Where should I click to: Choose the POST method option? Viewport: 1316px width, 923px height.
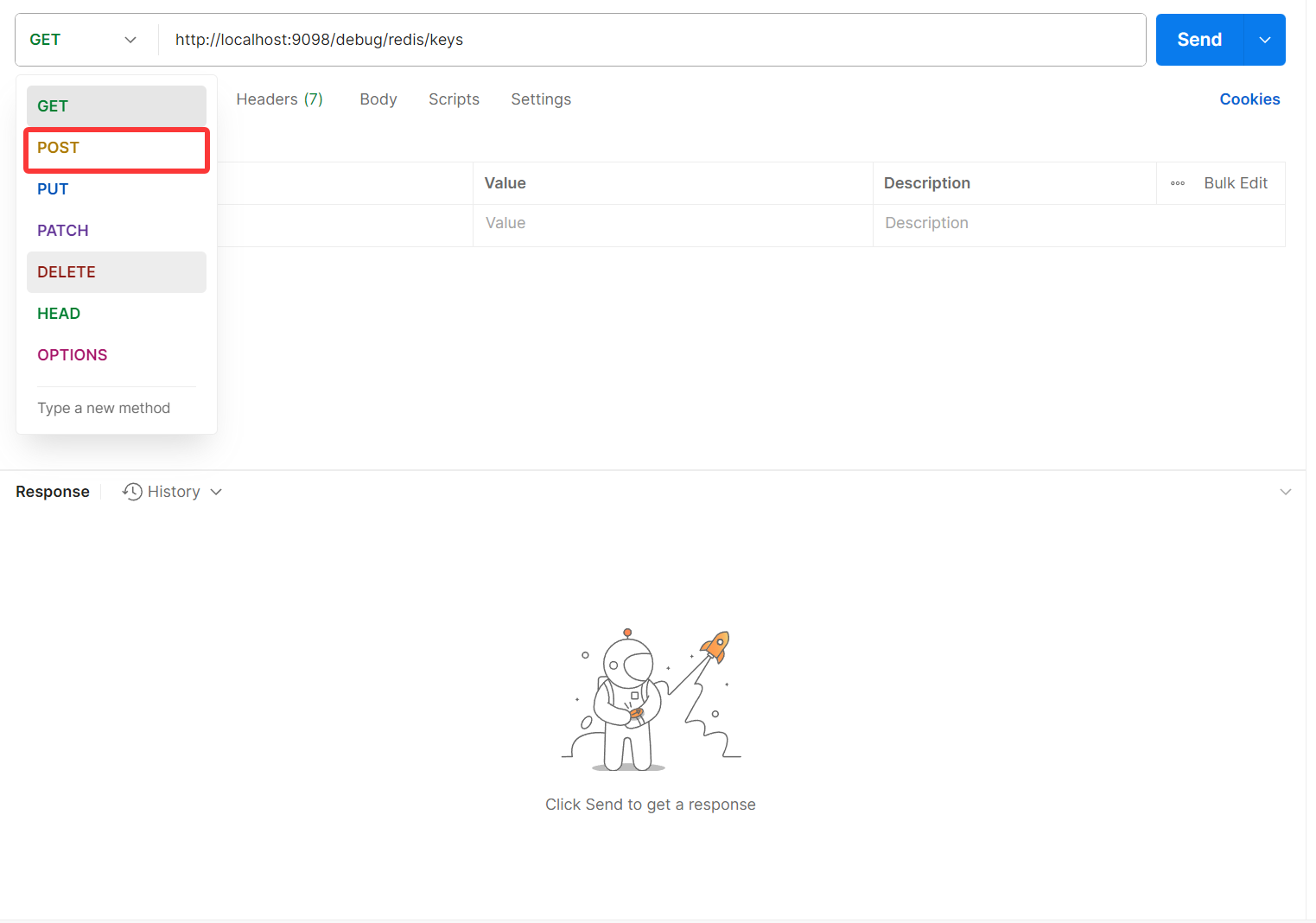[x=117, y=148]
